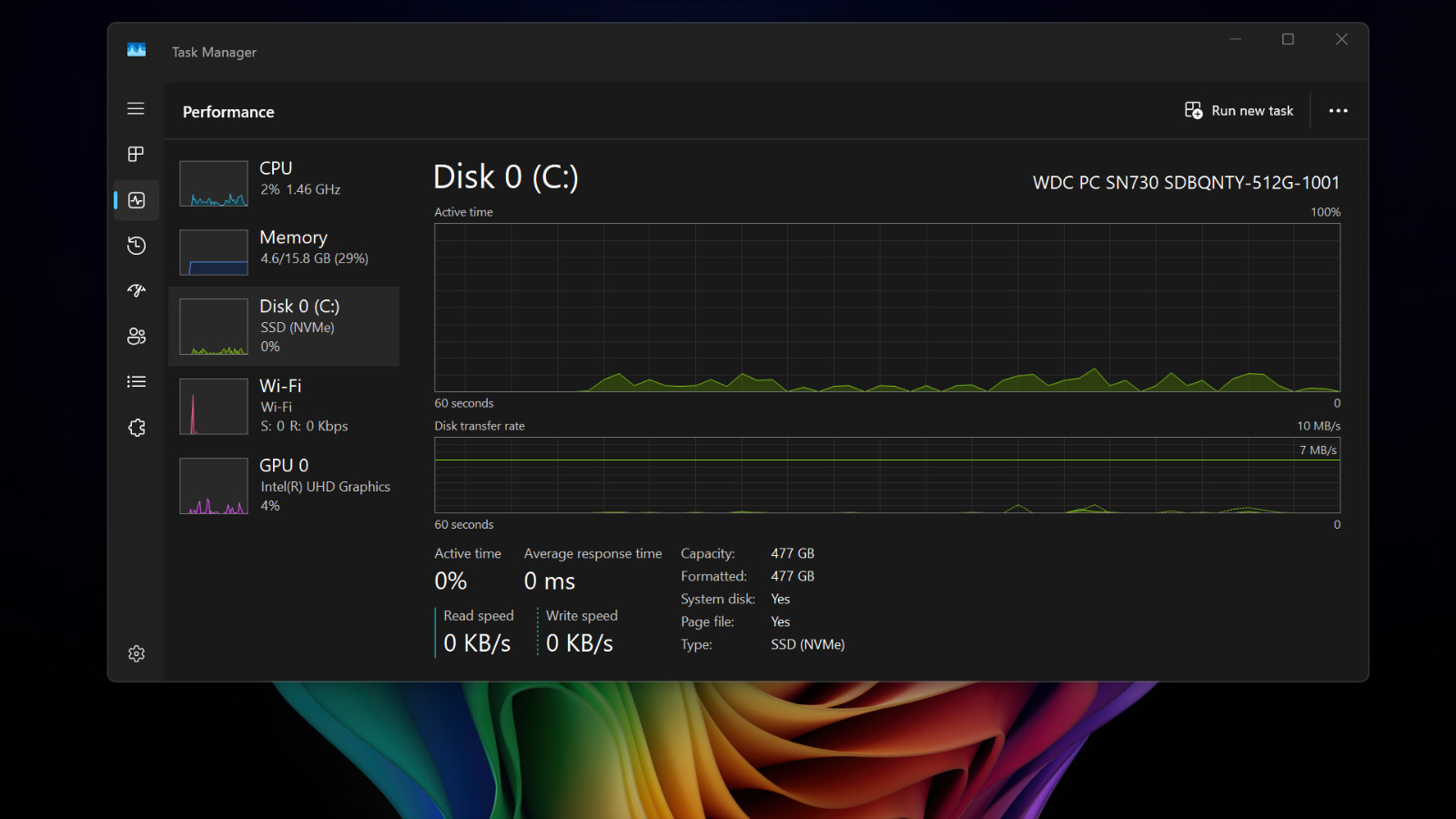Click the GPU 0 mini graph thumbnail
1456x819 pixels.
(214, 486)
